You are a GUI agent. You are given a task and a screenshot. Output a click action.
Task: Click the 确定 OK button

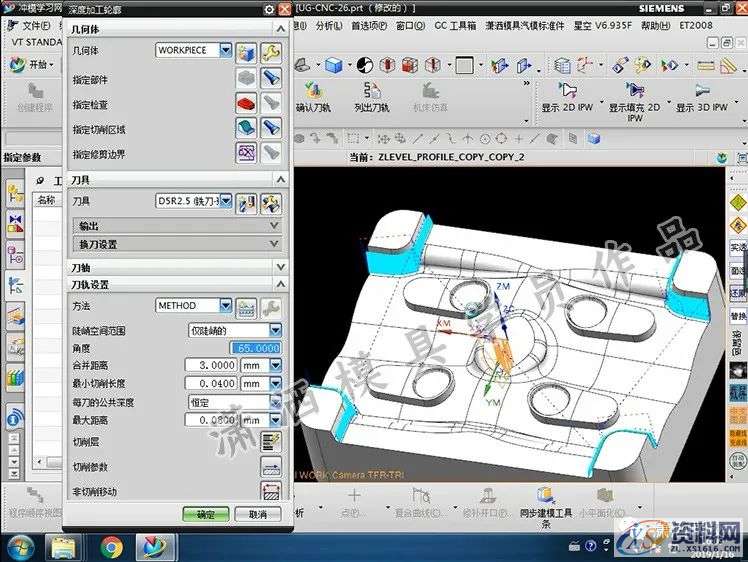tap(205, 514)
